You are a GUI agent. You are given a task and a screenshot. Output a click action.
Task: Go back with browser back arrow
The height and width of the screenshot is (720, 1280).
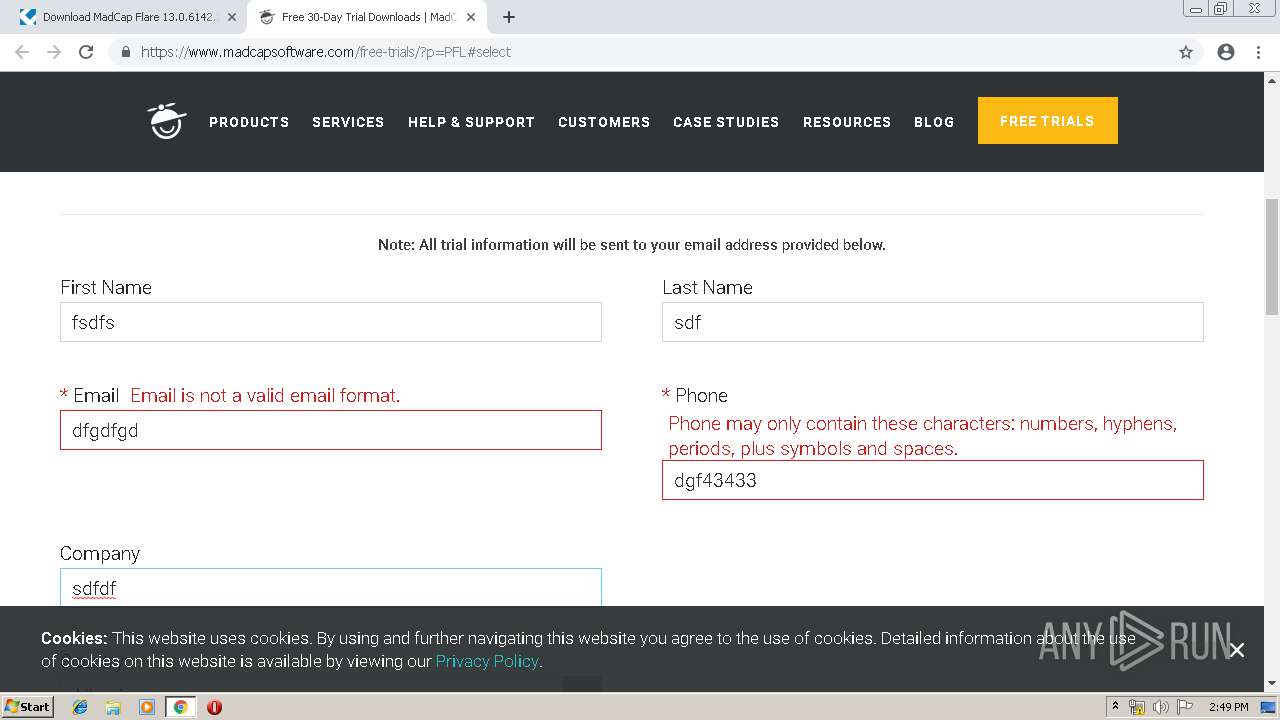(x=22, y=52)
